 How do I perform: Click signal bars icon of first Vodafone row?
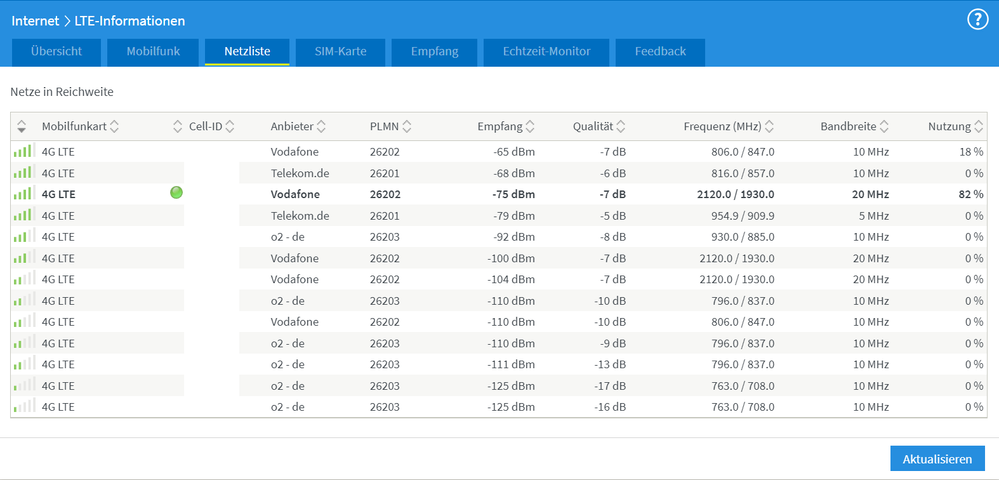23,151
